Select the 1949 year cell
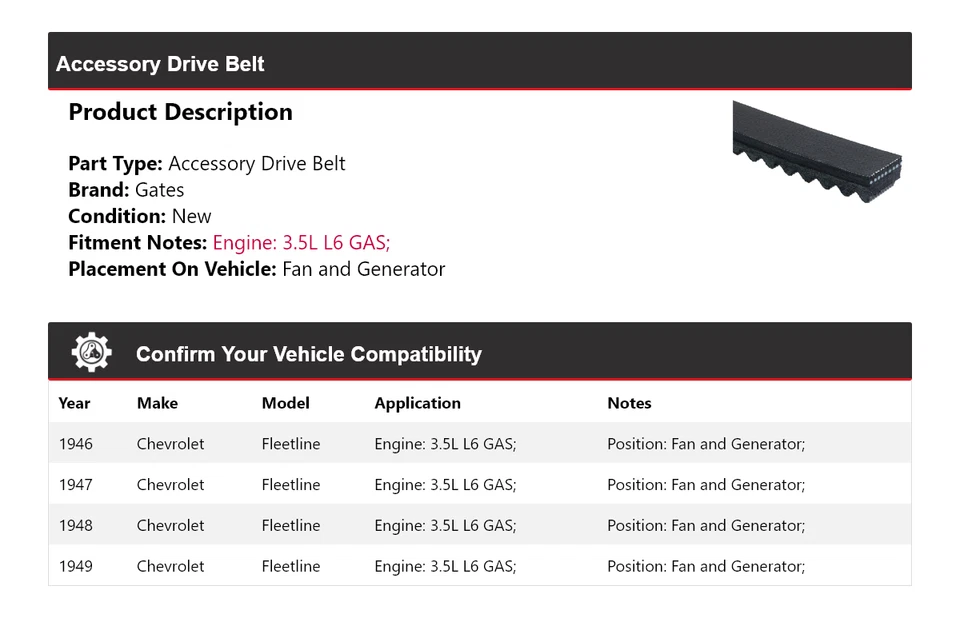960x618 pixels. 75,566
